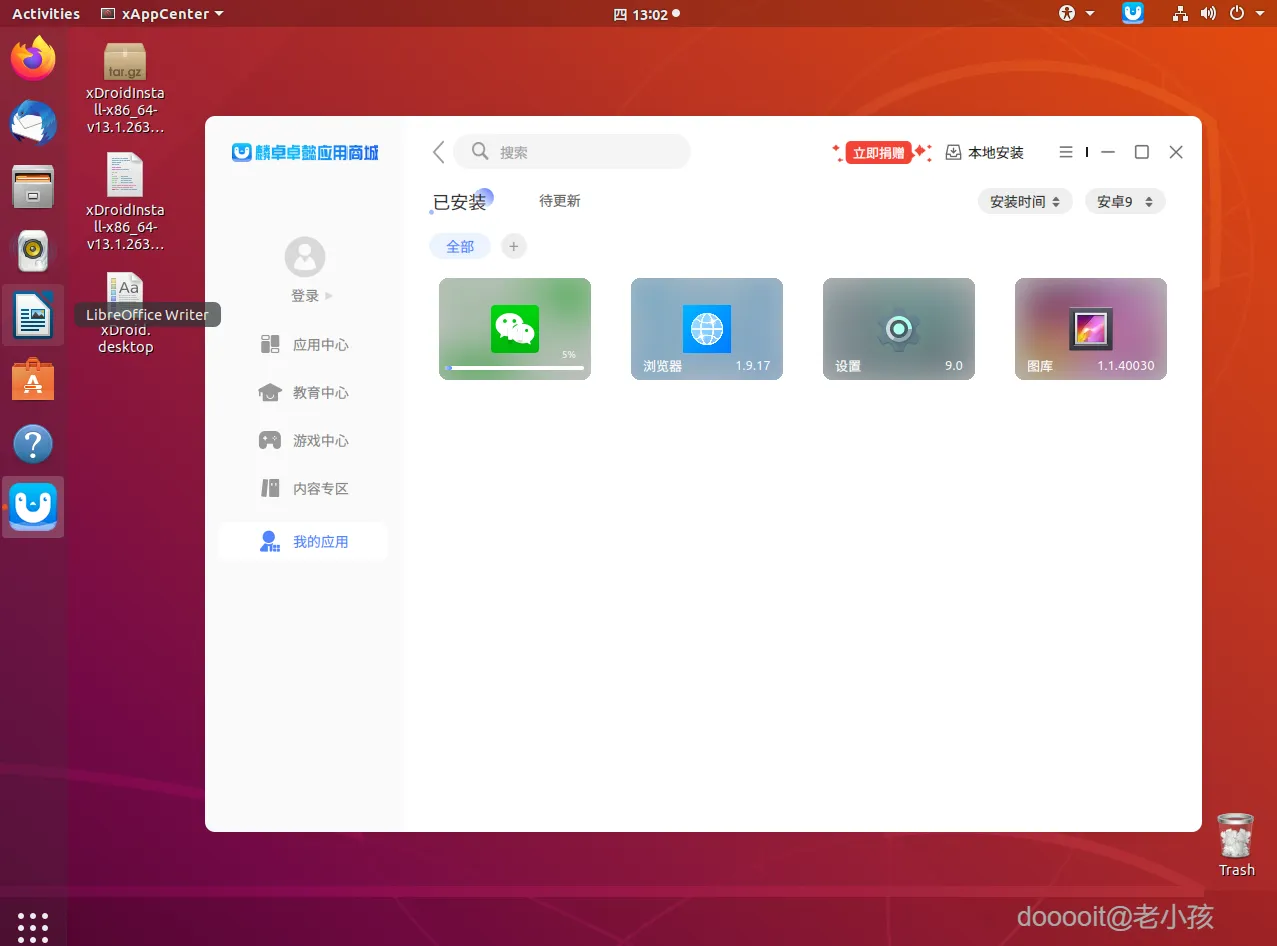
Task: Open the Trash on desktop
Action: 1236,845
